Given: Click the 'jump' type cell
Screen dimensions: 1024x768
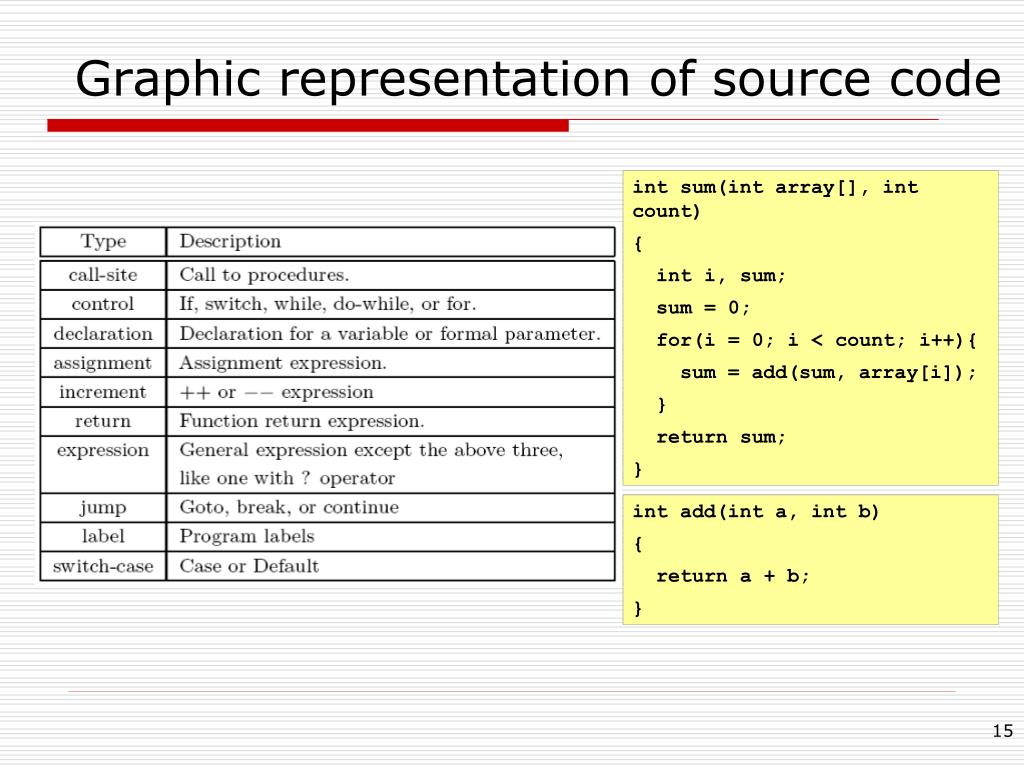Looking at the screenshot, I should 103,507.
